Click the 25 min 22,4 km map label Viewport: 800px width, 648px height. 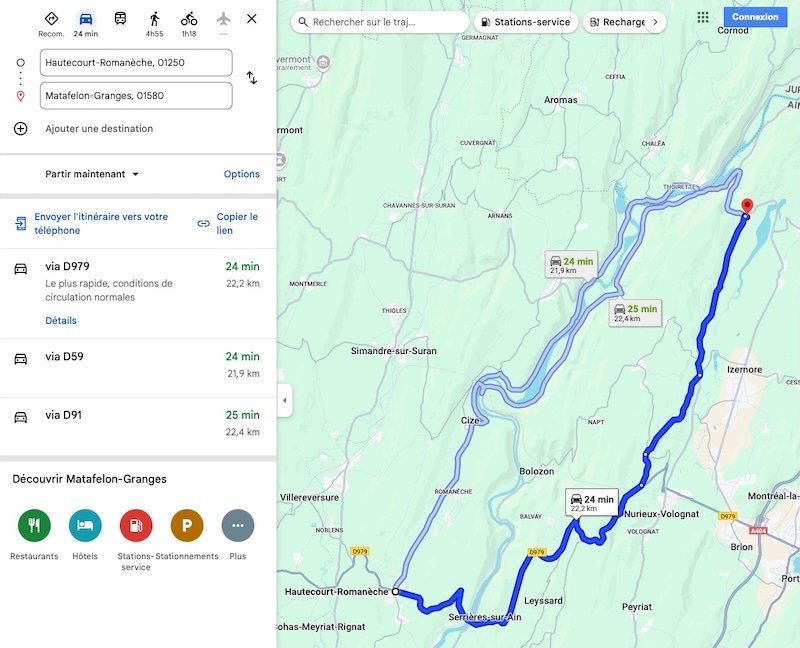click(x=635, y=312)
